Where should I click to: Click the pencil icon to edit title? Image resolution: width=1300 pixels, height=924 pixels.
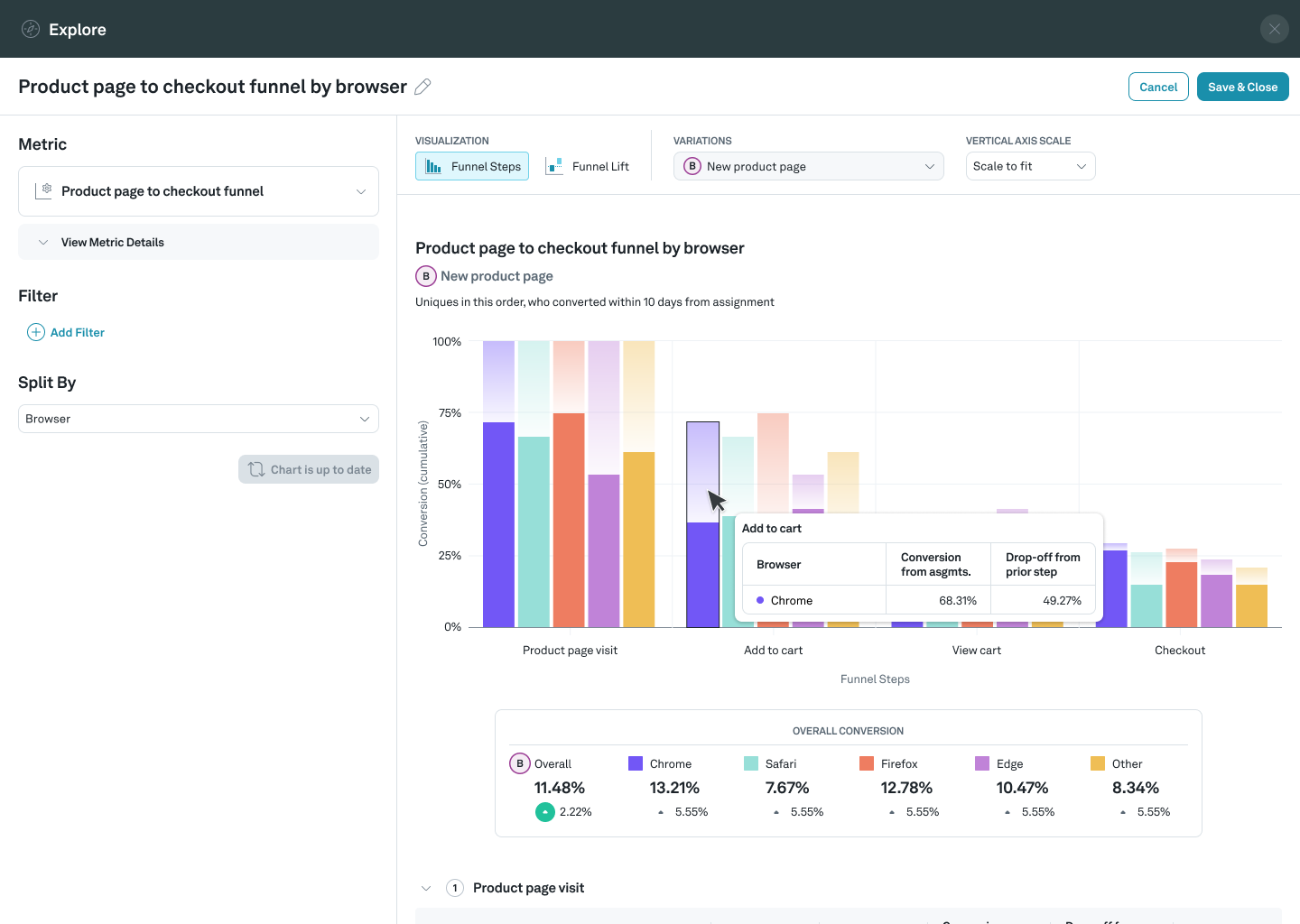pyautogui.click(x=422, y=87)
